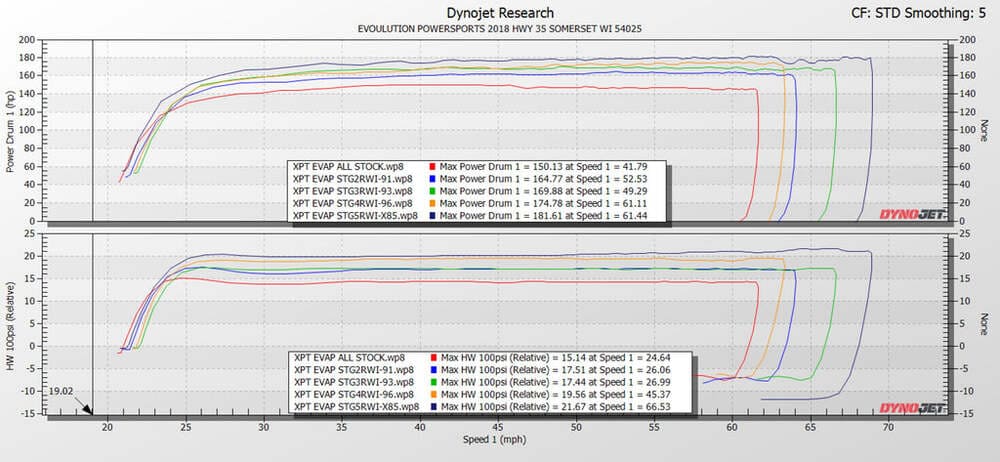
Task: Click the black cursor arrow near 19.02
Action: click(87, 409)
